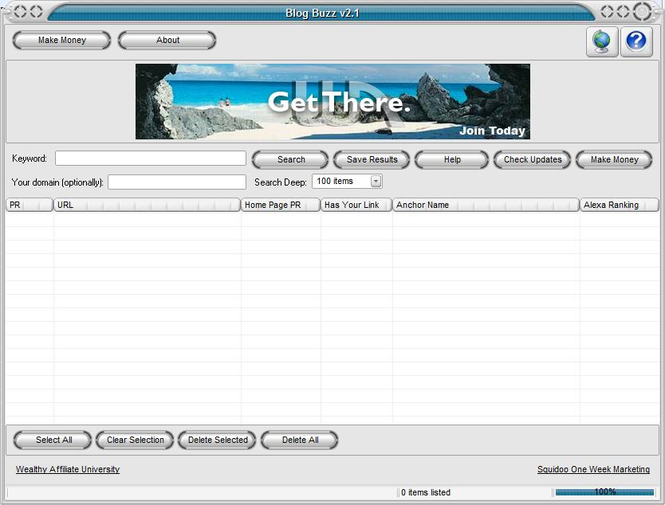Focus the Your domain text field
The width and height of the screenshot is (665, 505).
pyautogui.click(x=176, y=182)
